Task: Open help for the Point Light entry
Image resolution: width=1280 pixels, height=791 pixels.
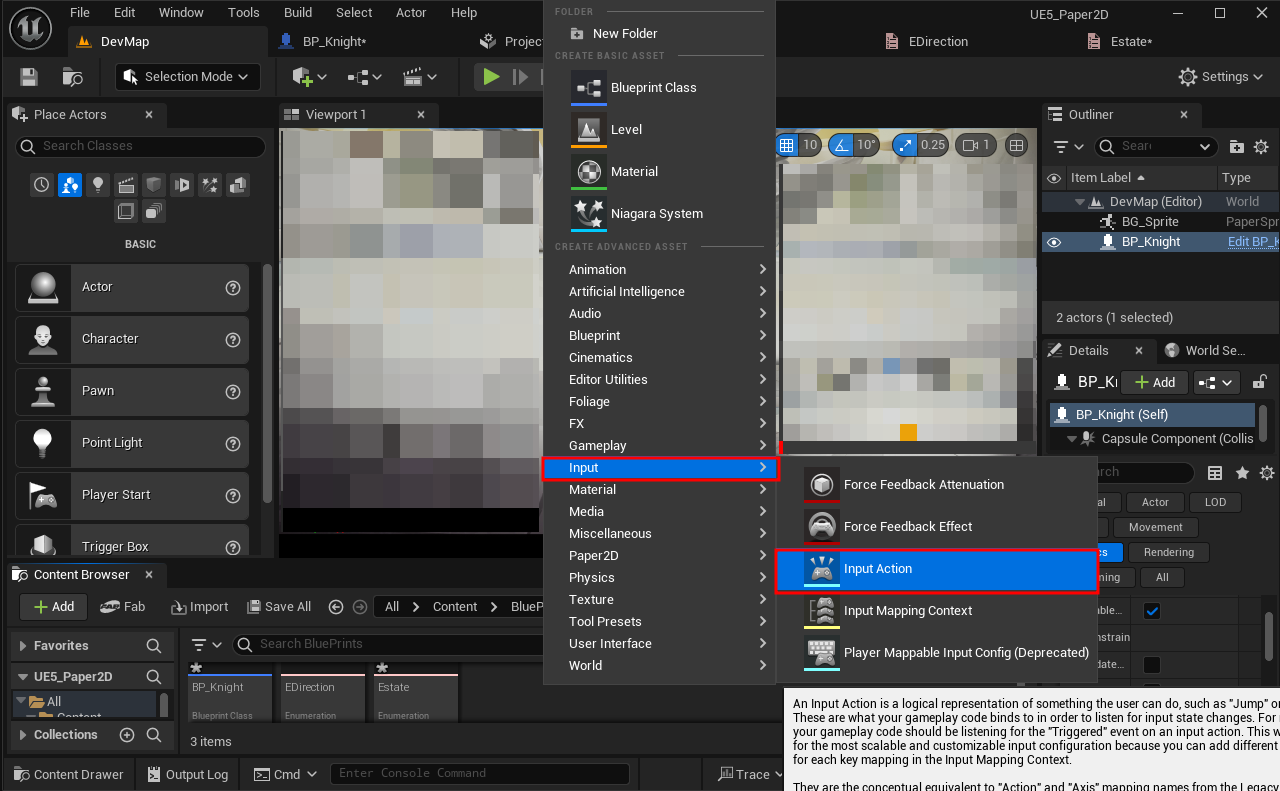Action: click(x=233, y=443)
